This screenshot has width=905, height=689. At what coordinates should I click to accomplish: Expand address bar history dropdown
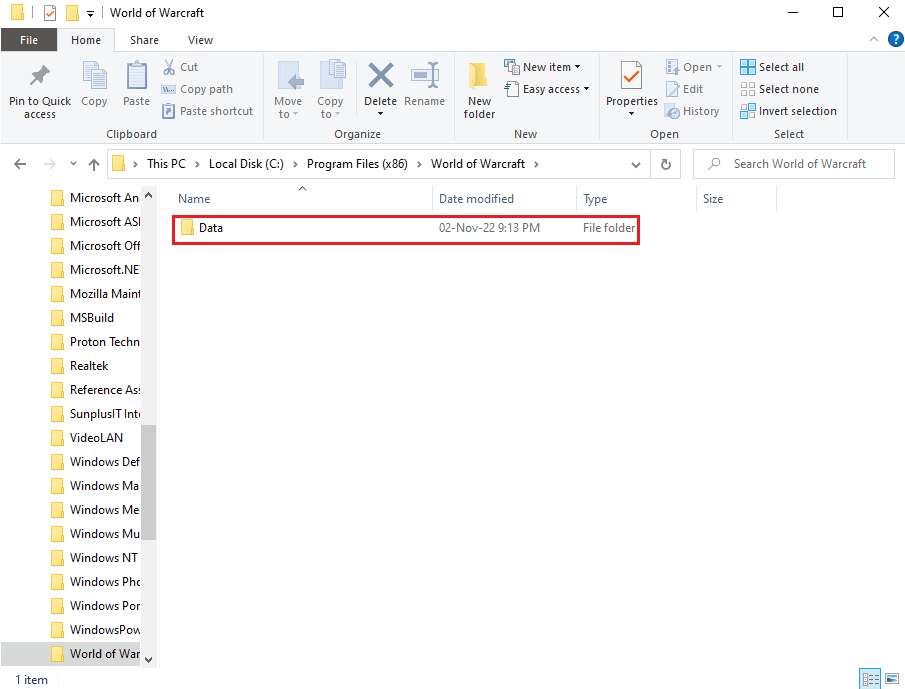coord(635,164)
